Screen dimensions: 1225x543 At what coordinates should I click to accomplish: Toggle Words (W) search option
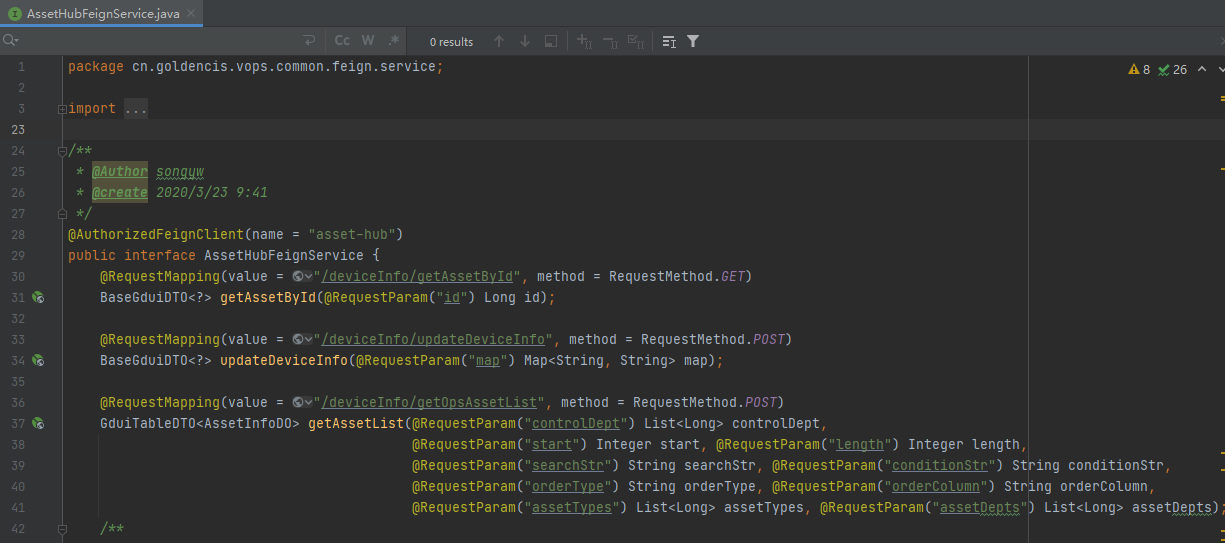pos(368,41)
